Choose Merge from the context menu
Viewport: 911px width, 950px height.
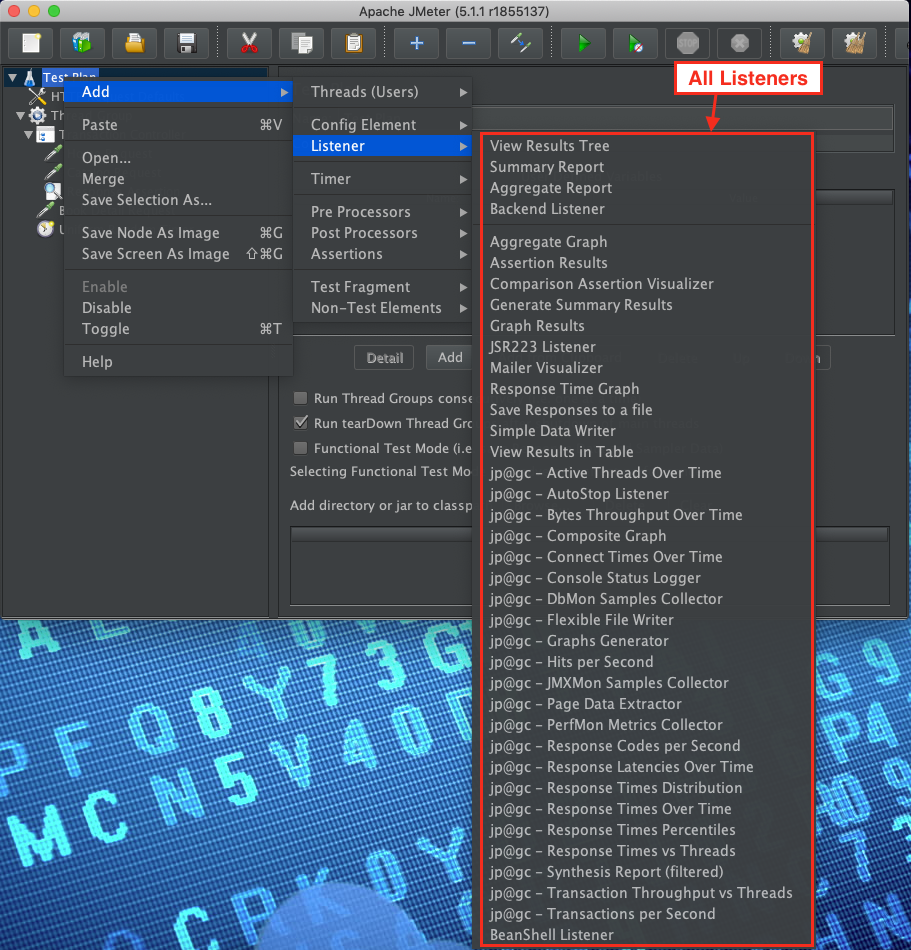tap(178, 179)
